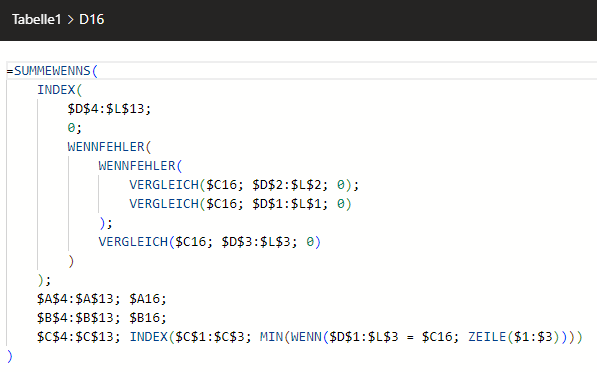Click the breadcrumb chevron separator after Tabelle1
The height and width of the screenshot is (372, 597).
[70, 20]
